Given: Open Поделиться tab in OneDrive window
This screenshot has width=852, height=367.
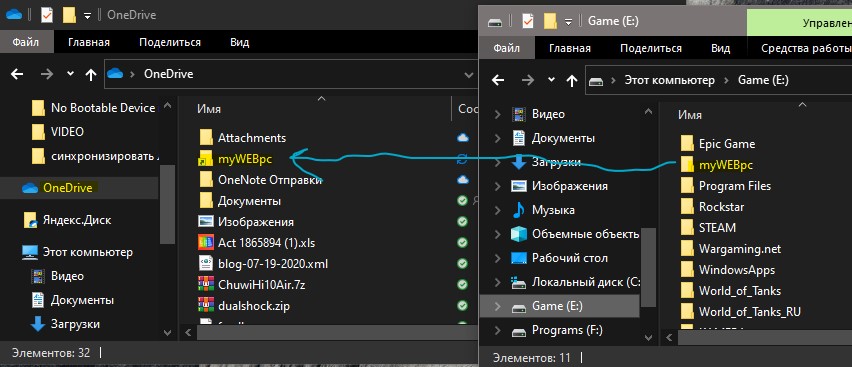Looking at the screenshot, I should tap(170, 42).
